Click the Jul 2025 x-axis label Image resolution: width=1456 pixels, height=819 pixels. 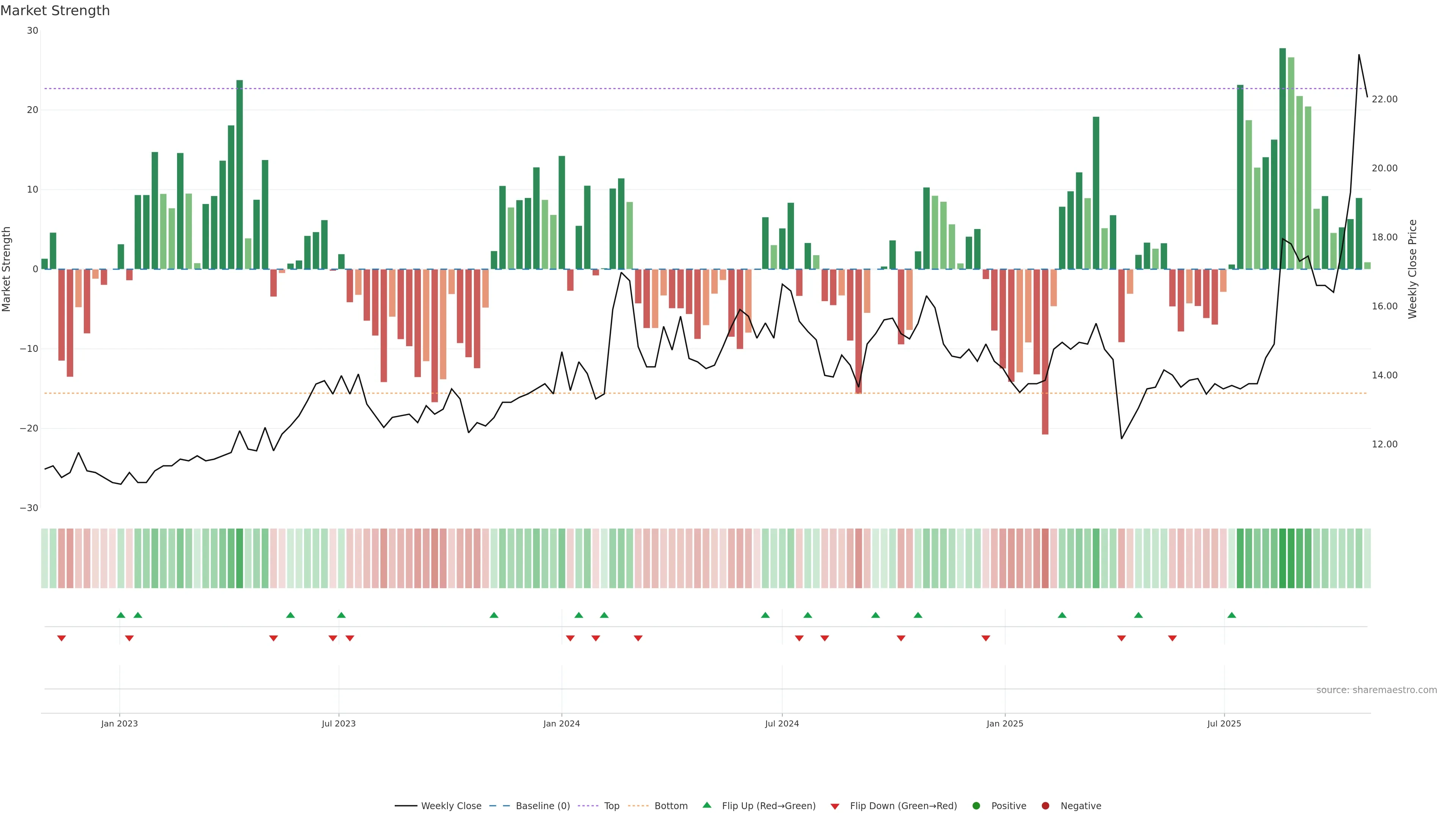tap(1224, 723)
